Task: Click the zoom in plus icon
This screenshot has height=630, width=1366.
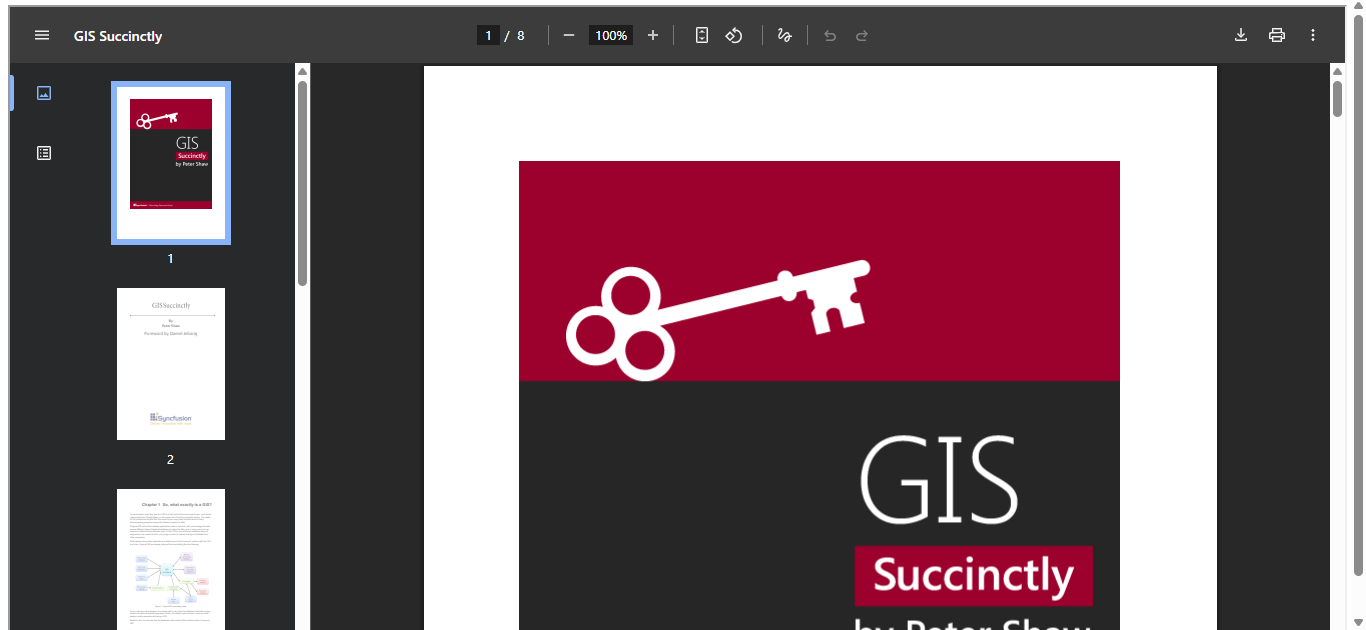Action: pos(653,35)
